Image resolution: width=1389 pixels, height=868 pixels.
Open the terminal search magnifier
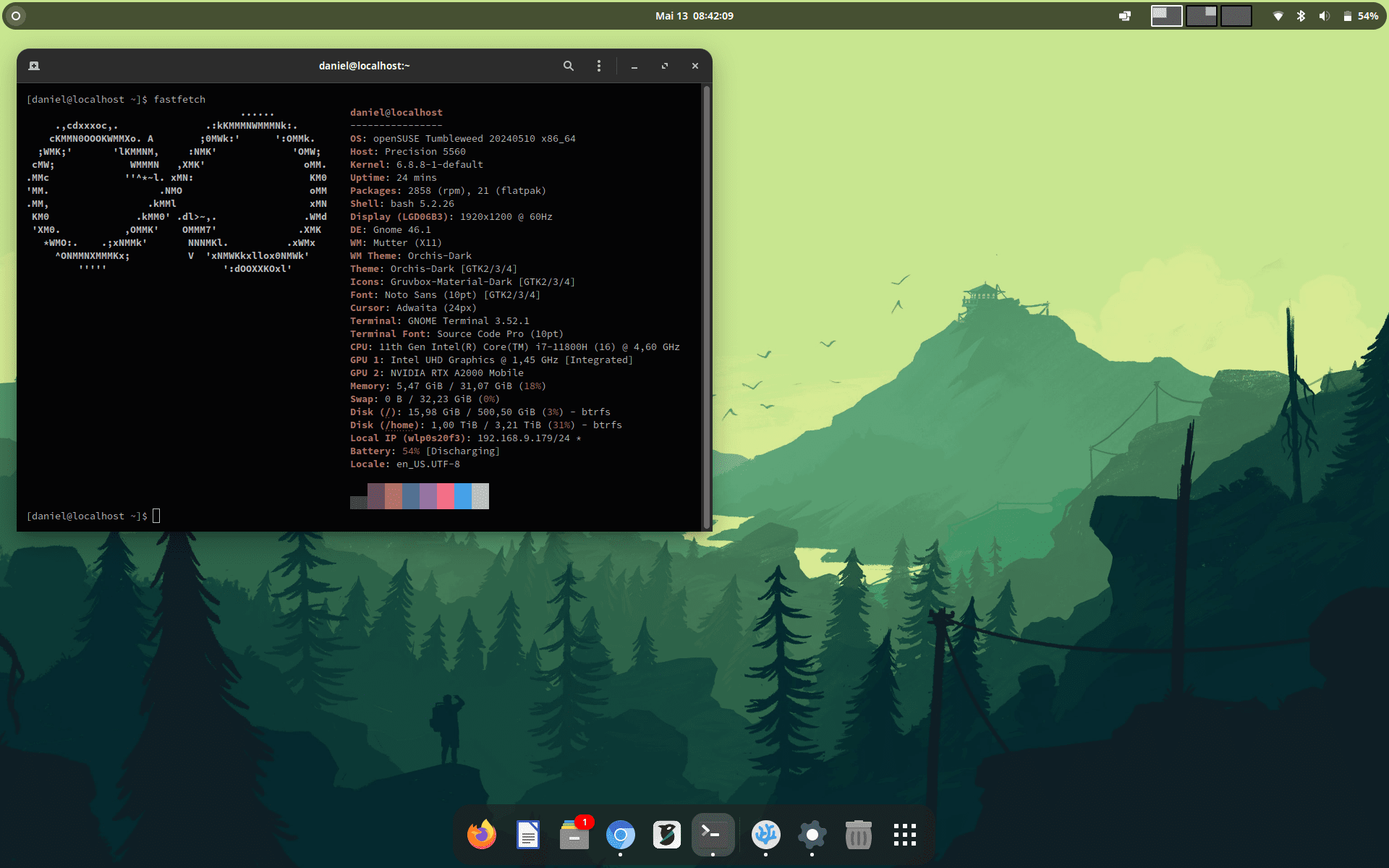(x=569, y=66)
